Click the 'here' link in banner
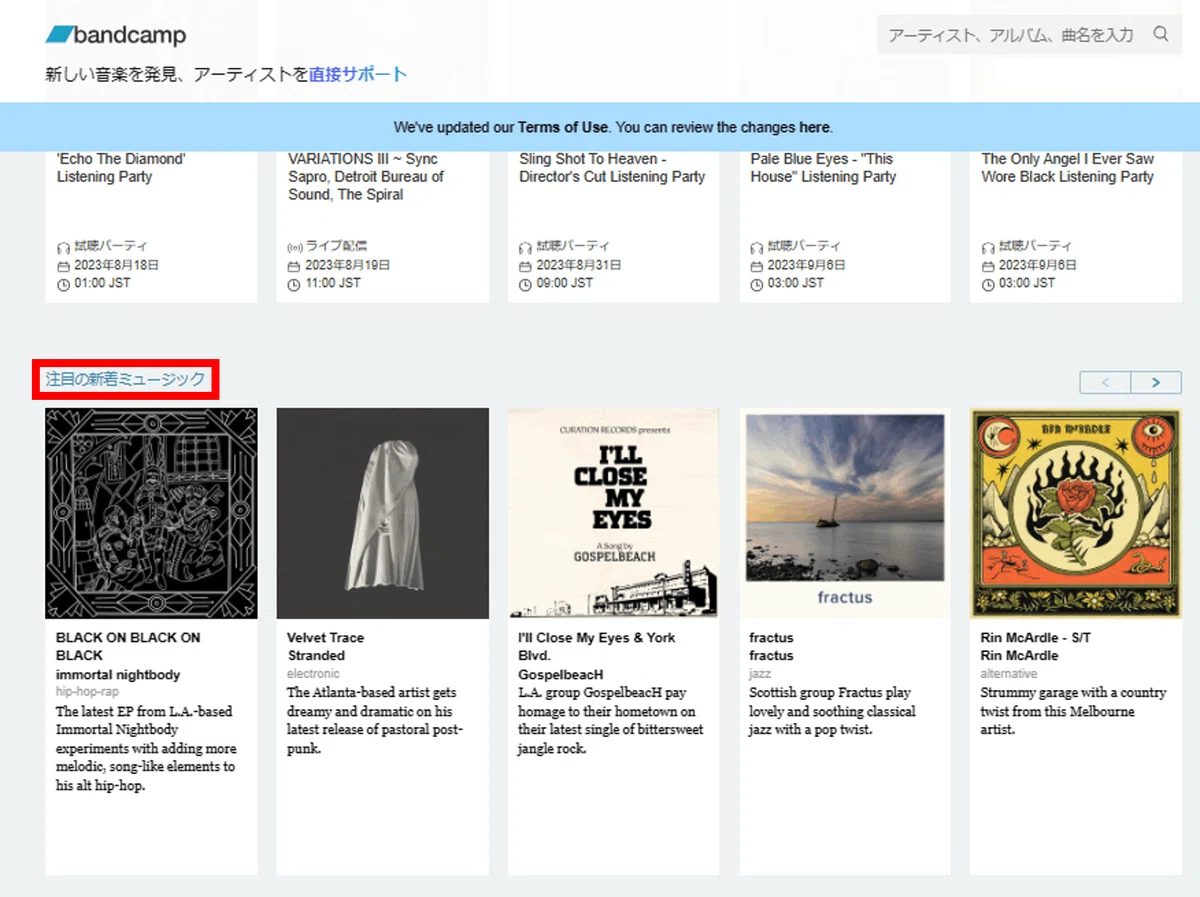 click(814, 127)
